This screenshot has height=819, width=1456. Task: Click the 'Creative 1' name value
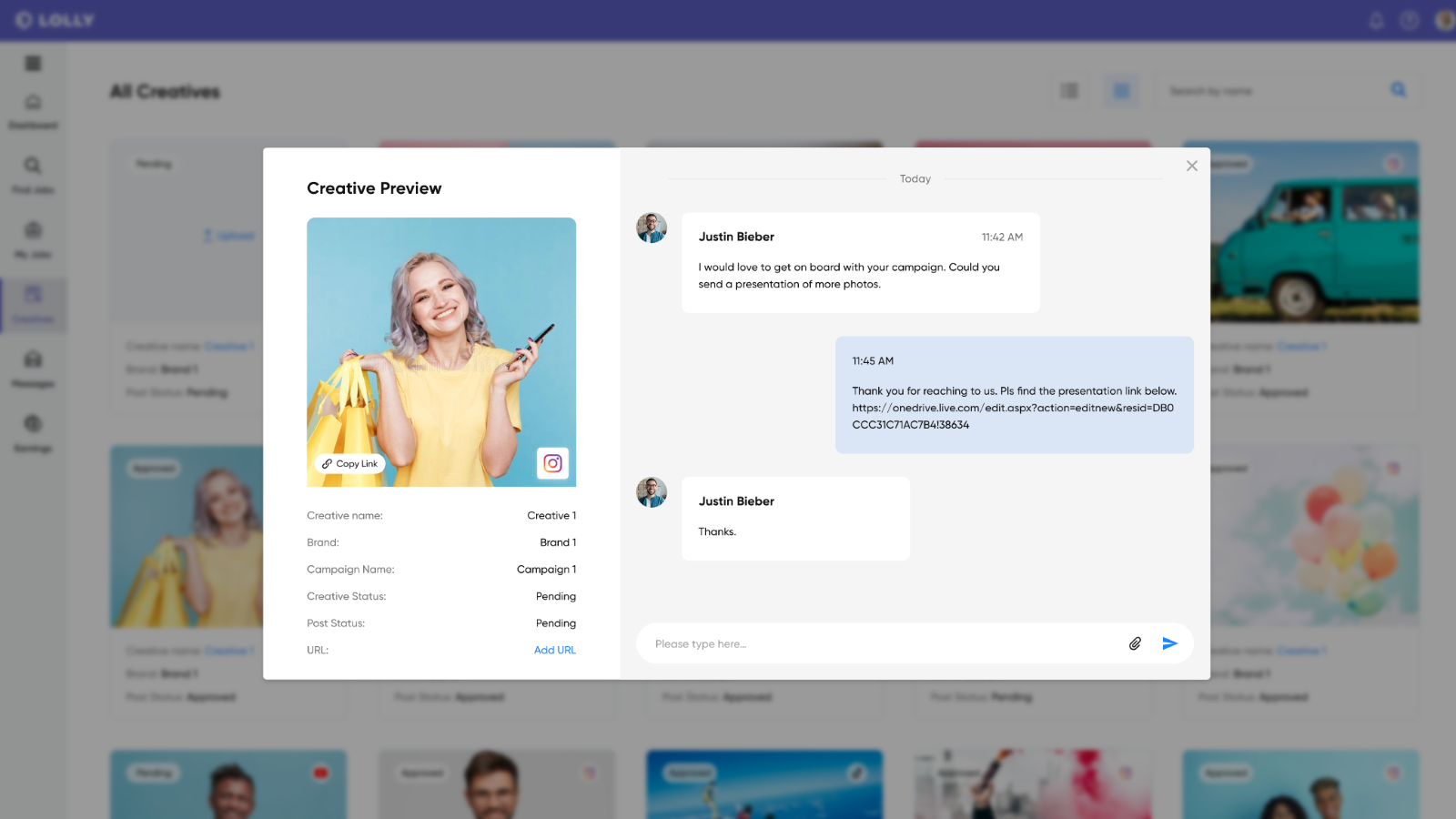[551, 515]
